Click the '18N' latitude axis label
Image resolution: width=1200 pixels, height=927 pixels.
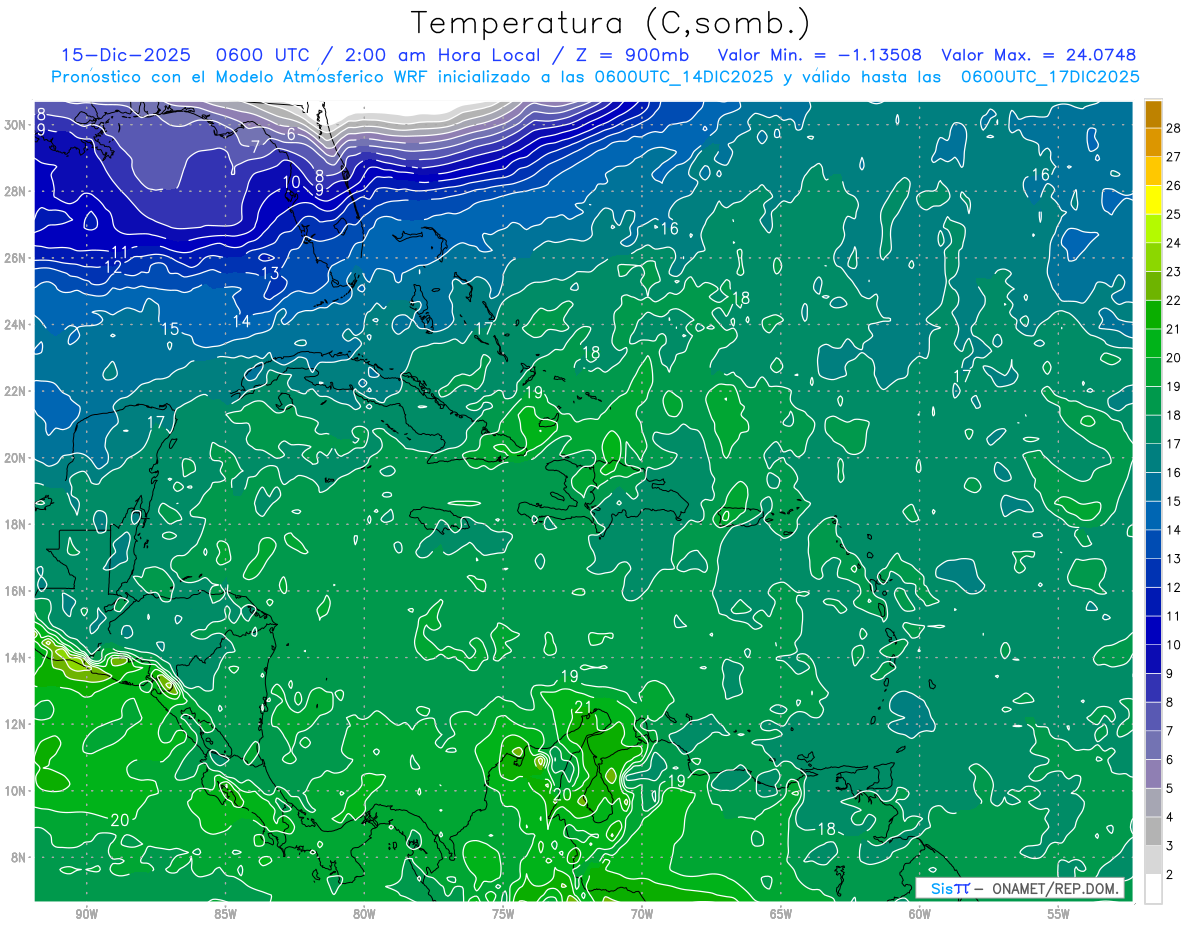click(x=16, y=524)
